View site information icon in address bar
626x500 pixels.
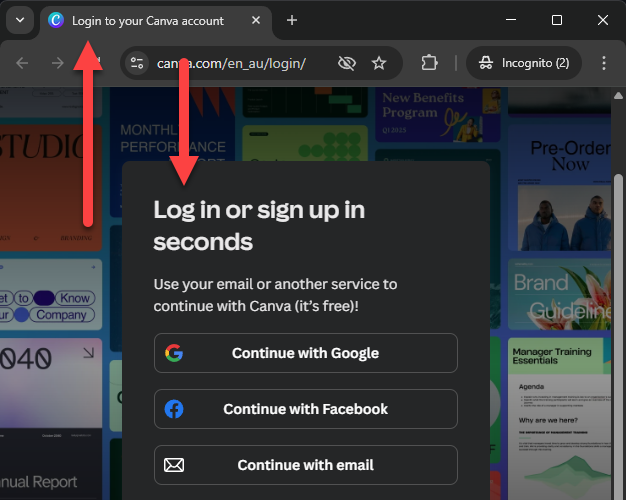click(138, 63)
